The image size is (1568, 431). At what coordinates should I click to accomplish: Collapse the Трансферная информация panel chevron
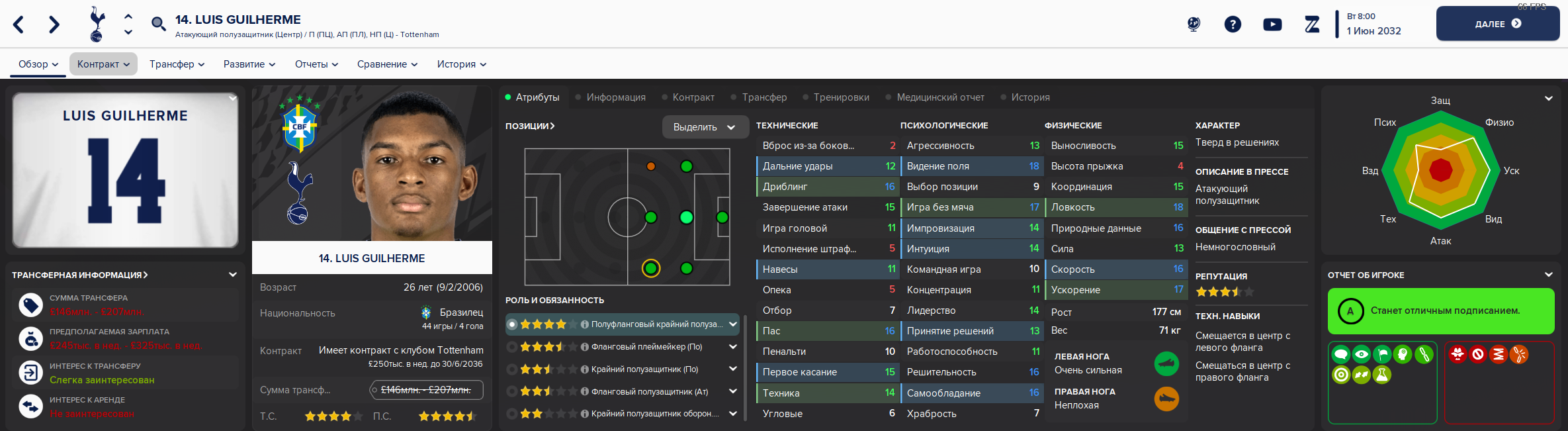(233, 275)
